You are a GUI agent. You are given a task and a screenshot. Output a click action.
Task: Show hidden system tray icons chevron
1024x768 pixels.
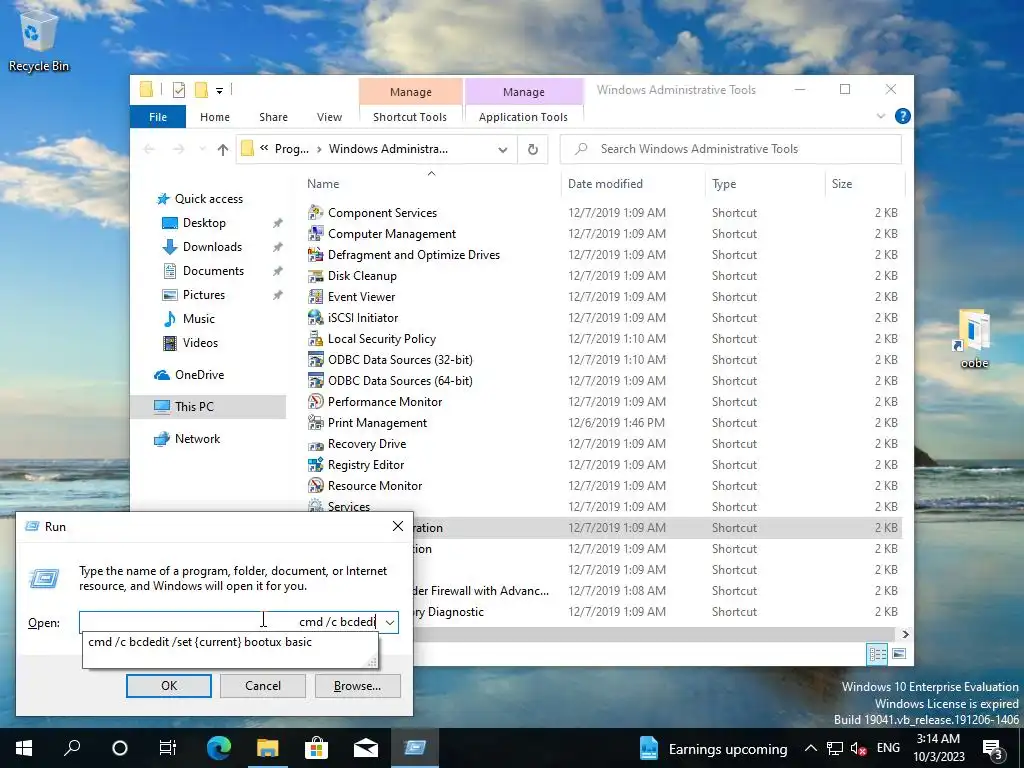coord(810,748)
